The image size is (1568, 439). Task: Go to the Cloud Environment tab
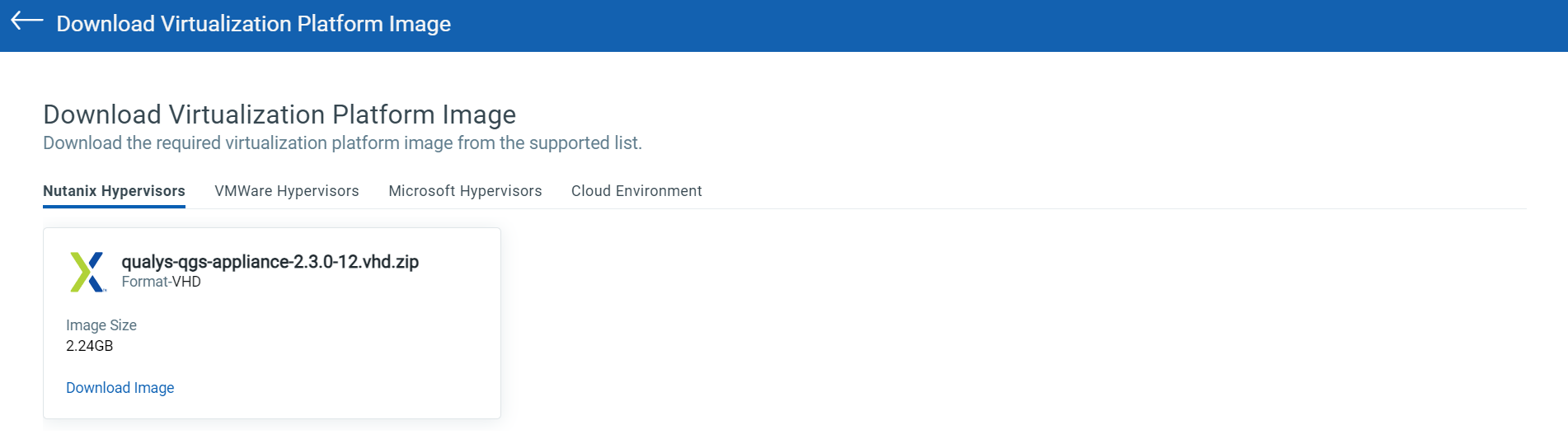(x=636, y=191)
